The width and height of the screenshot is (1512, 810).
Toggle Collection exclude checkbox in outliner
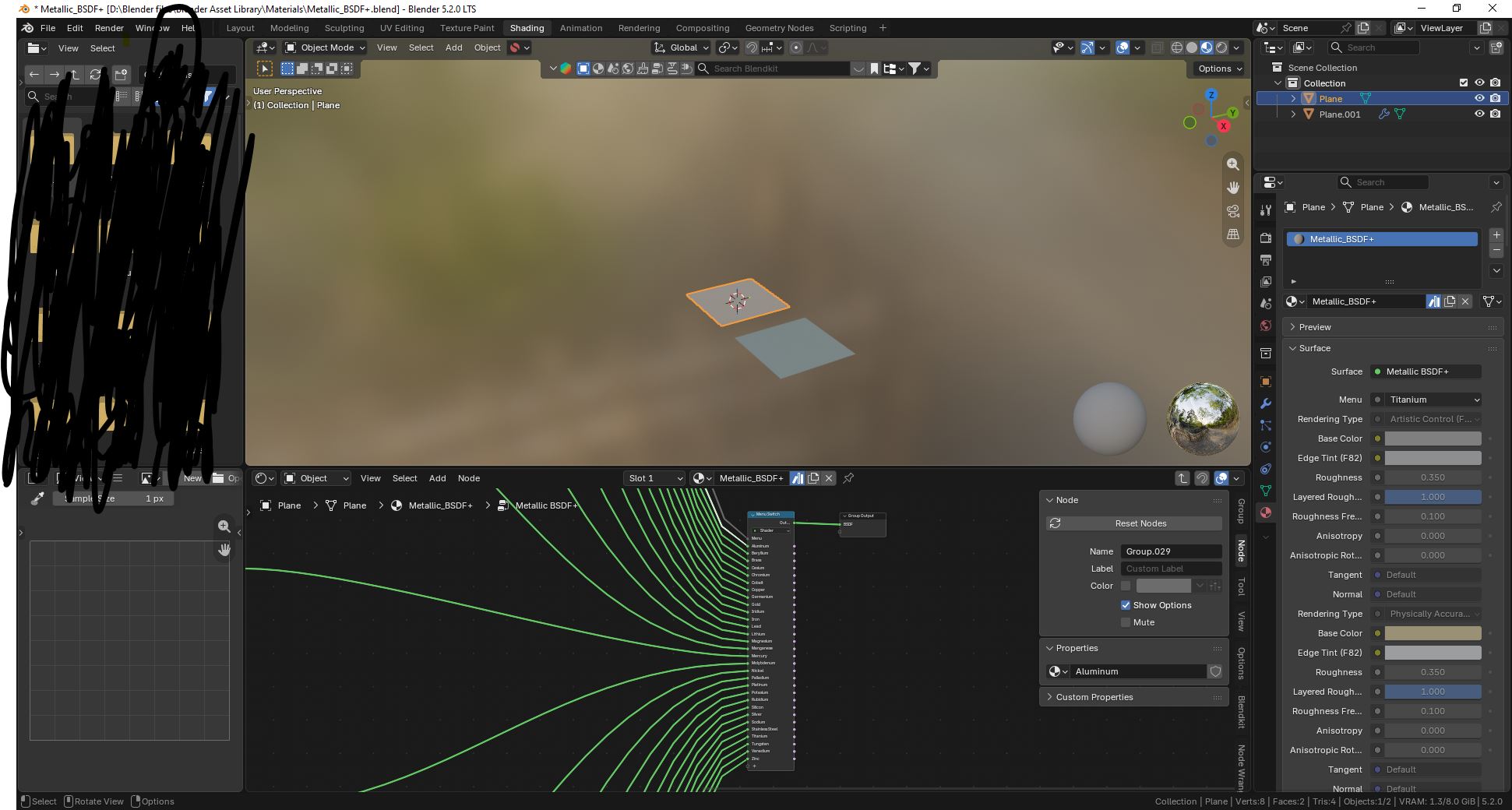click(x=1464, y=83)
